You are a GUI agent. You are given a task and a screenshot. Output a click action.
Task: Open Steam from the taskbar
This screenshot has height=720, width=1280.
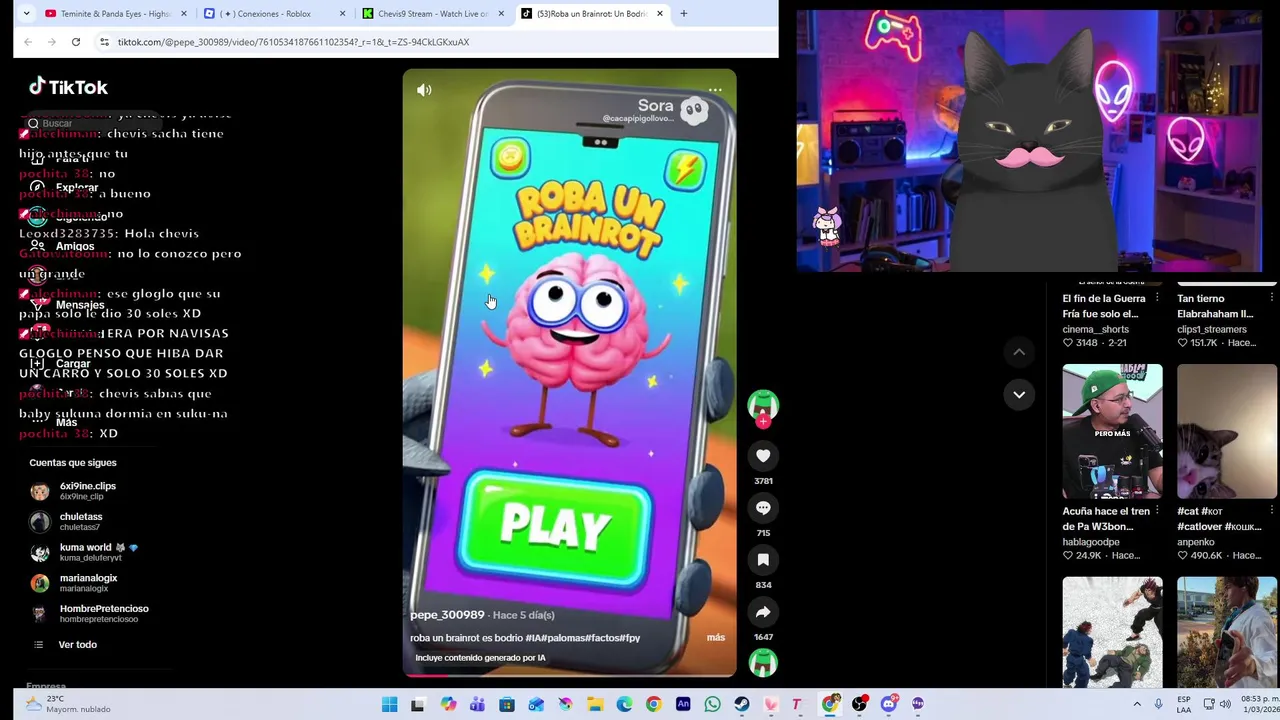point(741,704)
